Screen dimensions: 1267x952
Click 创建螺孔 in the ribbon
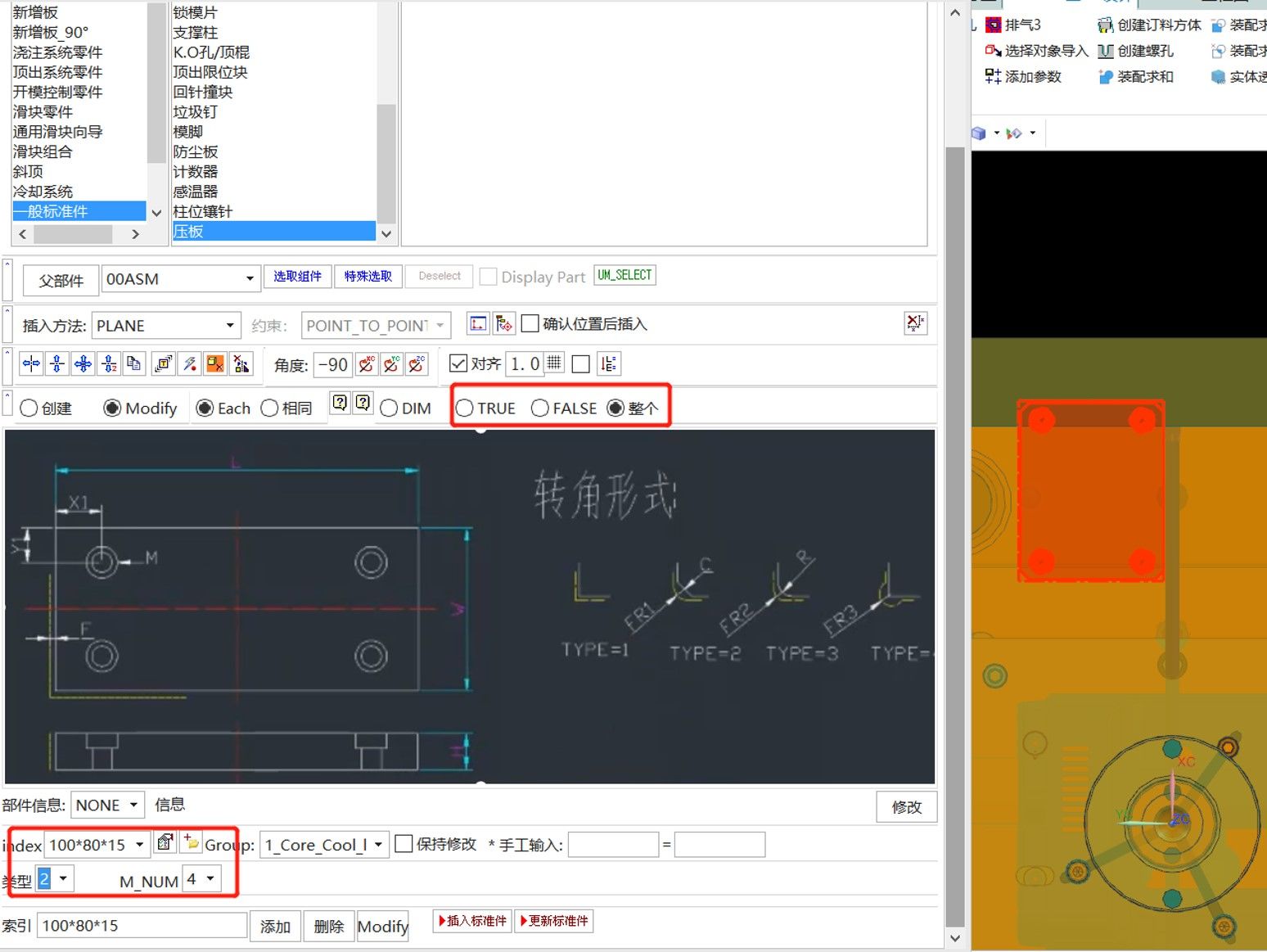click(1136, 51)
